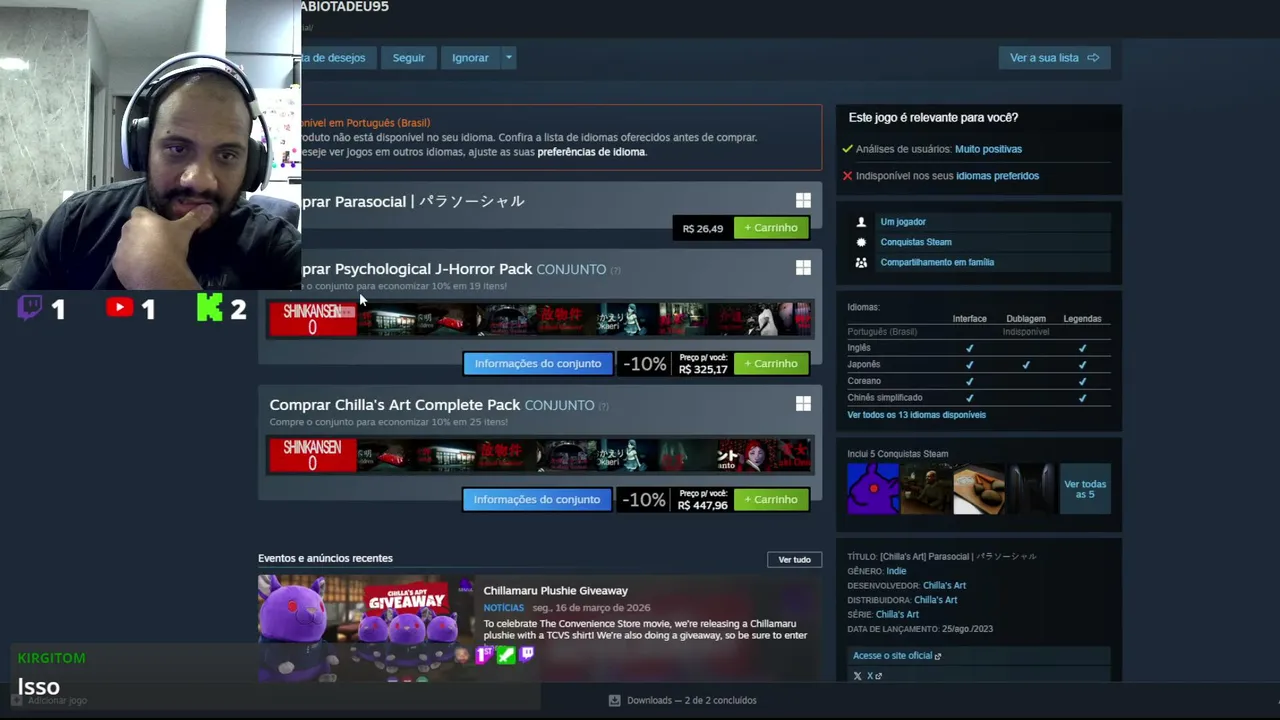Image resolution: width=1280 pixels, height=720 pixels.
Task: Click the help question mark beside Chilla's Art Complete Pack CONJUNTO
Action: (x=603, y=406)
